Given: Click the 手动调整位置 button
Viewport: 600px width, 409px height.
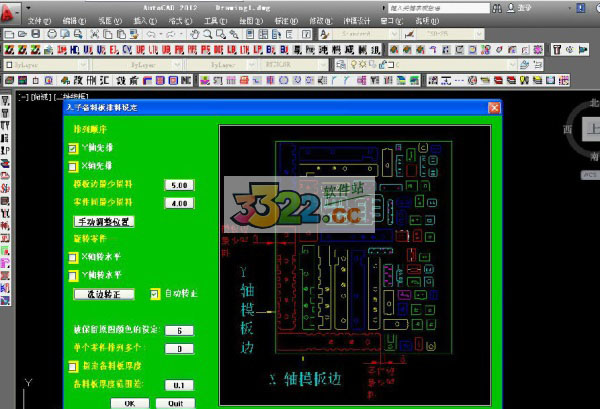Looking at the screenshot, I should tap(104, 222).
